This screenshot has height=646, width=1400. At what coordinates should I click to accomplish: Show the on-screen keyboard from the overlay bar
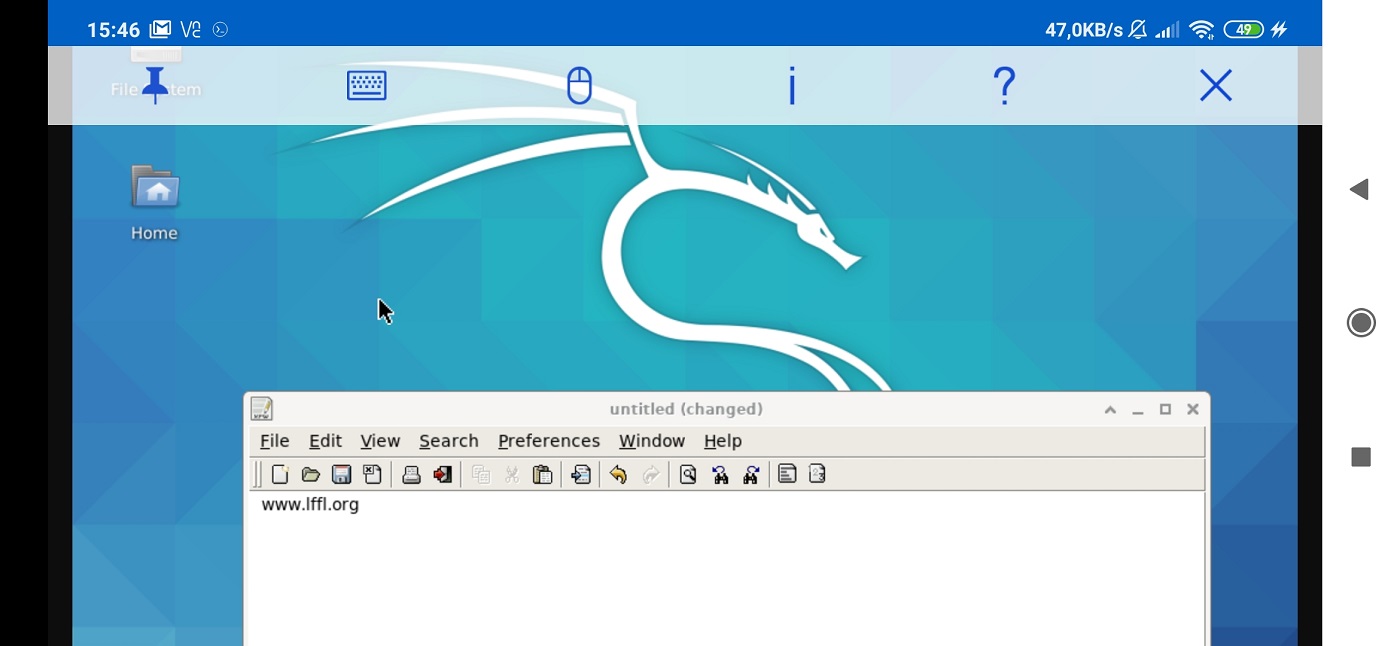pyautogui.click(x=367, y=86)
